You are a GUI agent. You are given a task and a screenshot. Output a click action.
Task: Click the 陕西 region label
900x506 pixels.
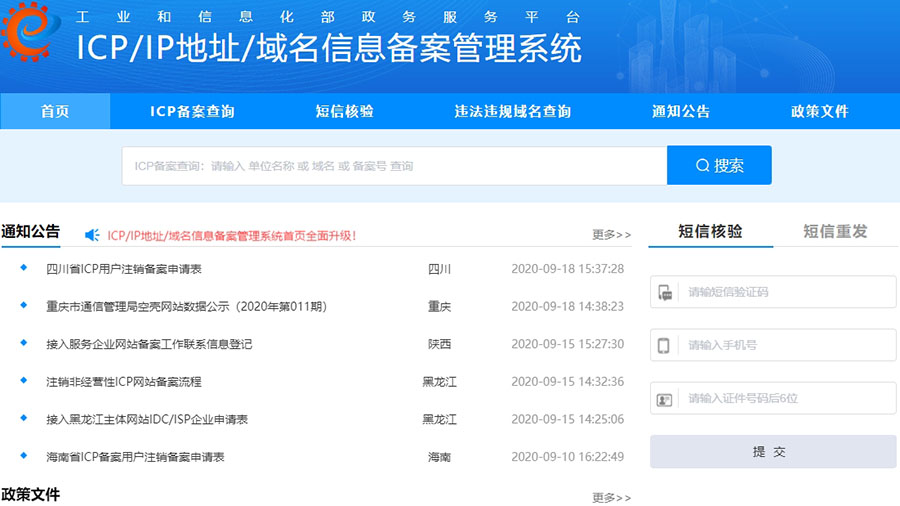pyautogui.click(x=440, y=344)
